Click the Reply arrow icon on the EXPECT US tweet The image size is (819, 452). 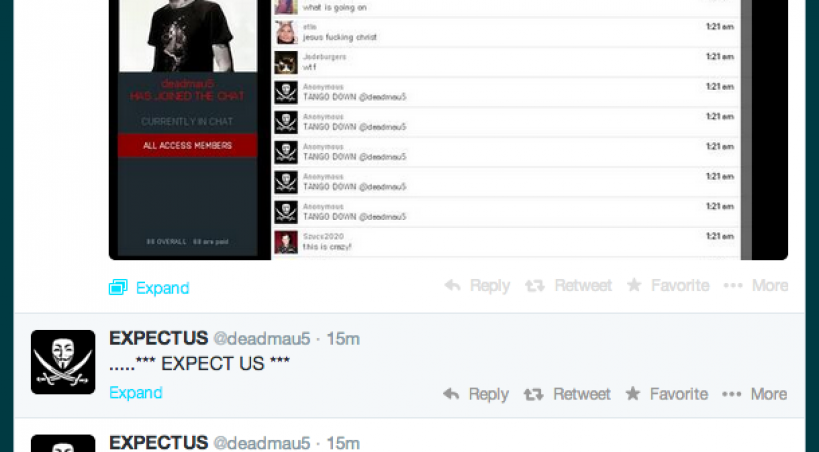click(x=451, y=393)
